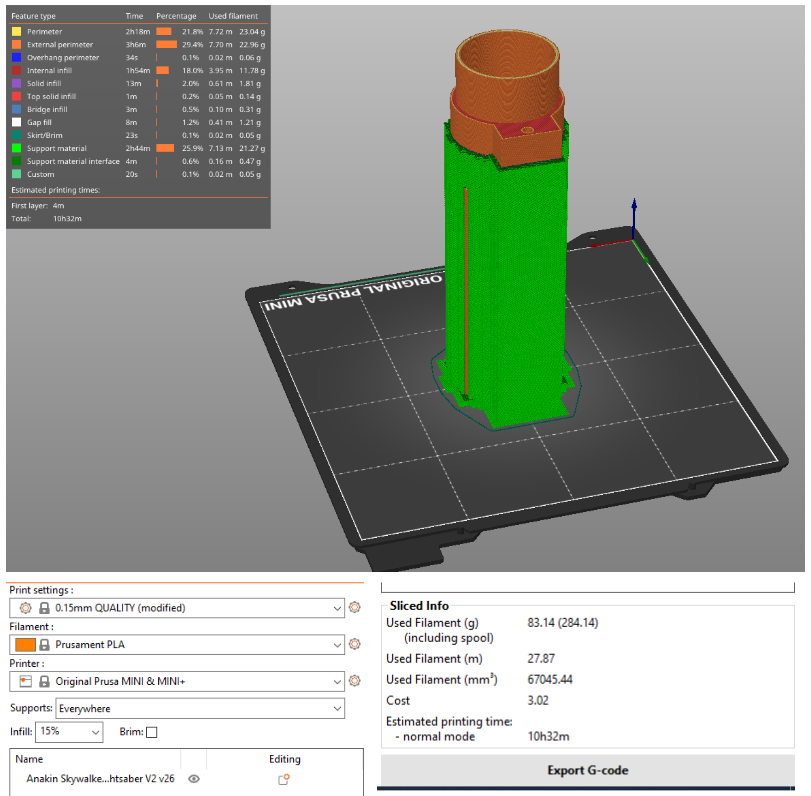
Task: Click Export G-code button
Action: 588,770
